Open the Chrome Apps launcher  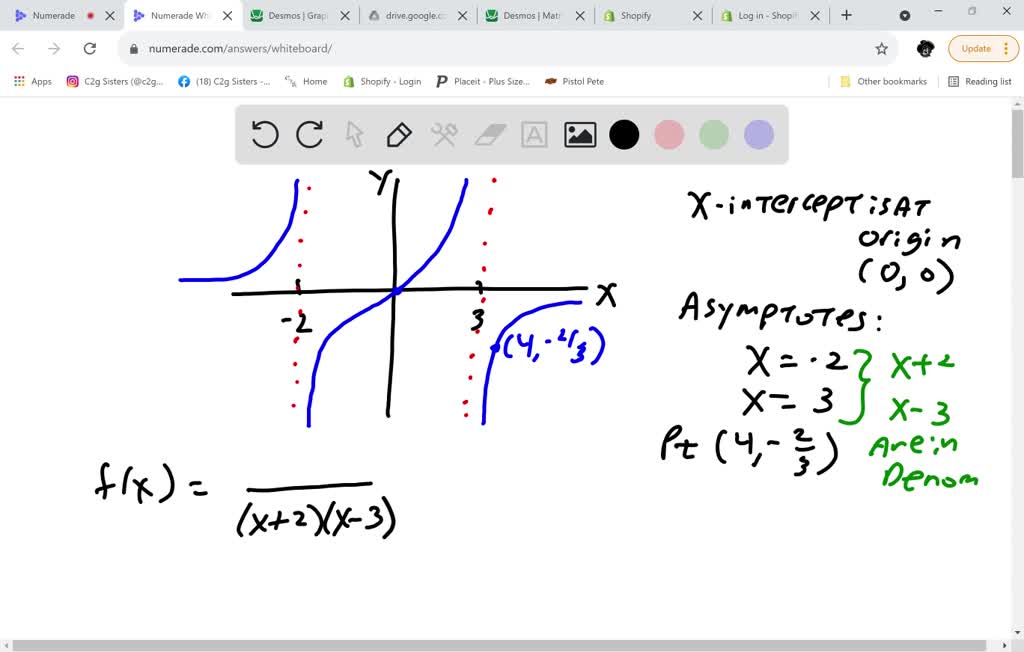(18, 81)
